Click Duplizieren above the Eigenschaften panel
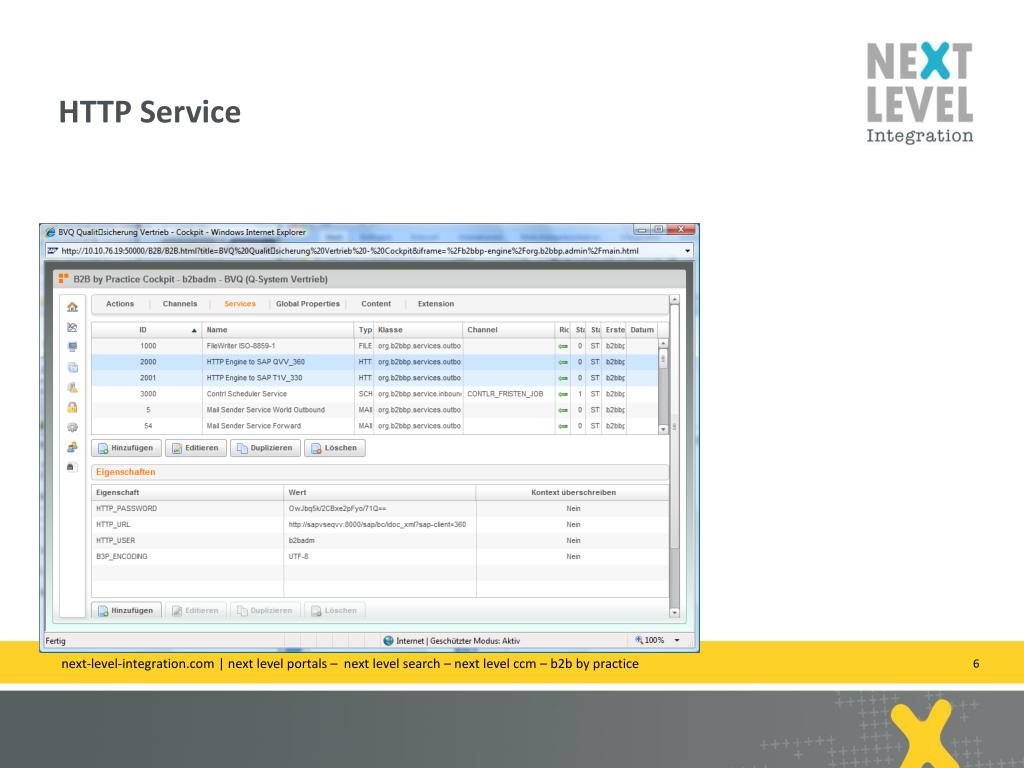Screen dimensions: 1024x768 265,448
